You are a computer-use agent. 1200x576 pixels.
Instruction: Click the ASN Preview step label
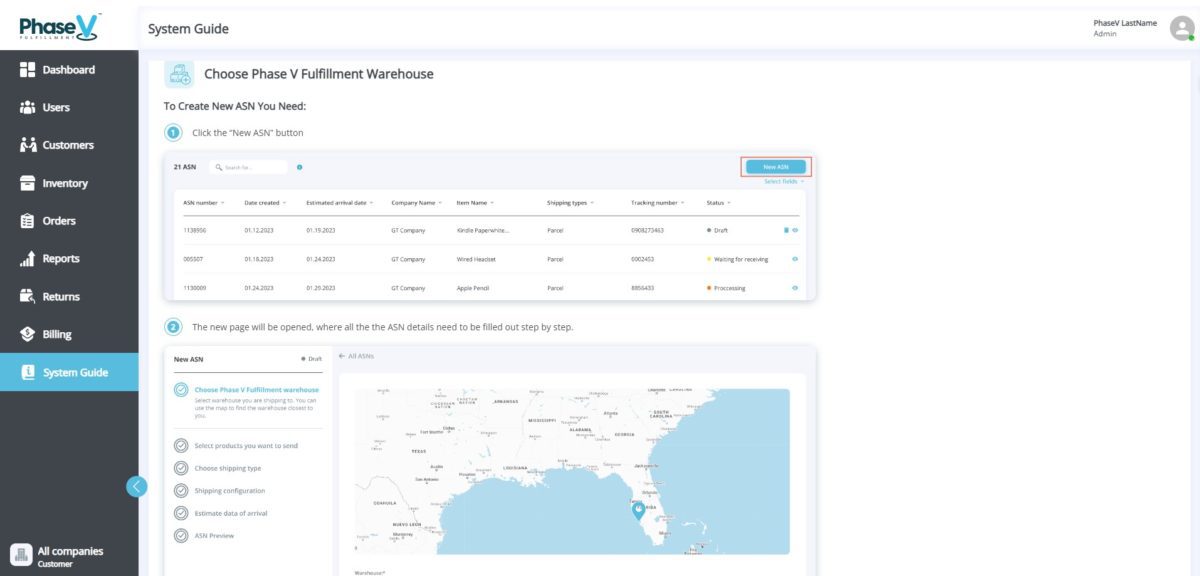point(216,536)
